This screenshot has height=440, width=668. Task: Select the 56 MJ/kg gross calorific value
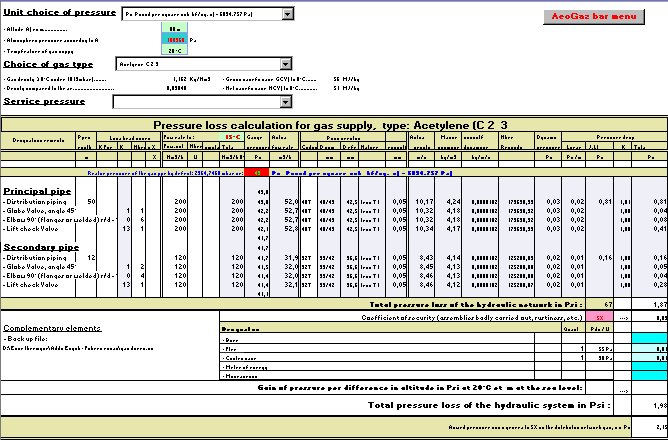(x=346, y=79)
